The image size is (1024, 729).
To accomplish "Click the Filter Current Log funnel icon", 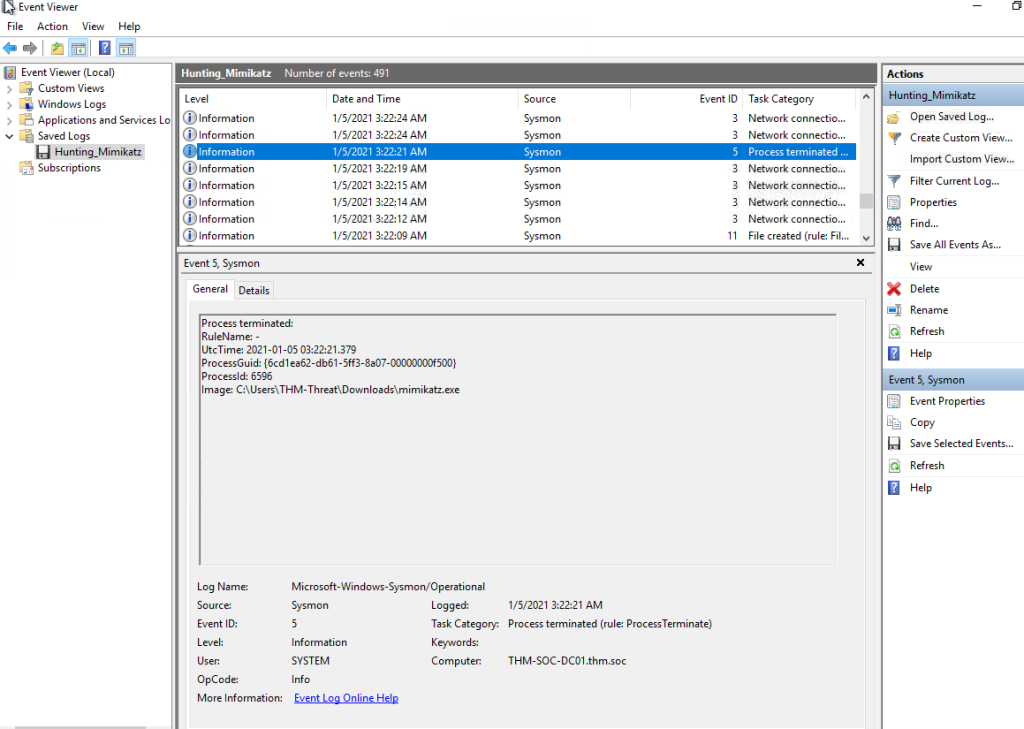I will pos(894,181).
